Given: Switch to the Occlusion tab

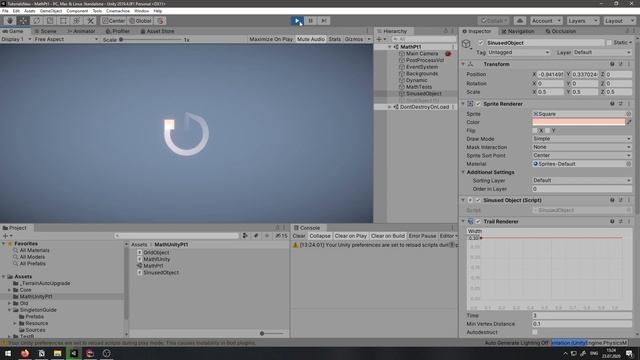Looking at the screenshot, I should pyautogui.click(x=560, y=31).
